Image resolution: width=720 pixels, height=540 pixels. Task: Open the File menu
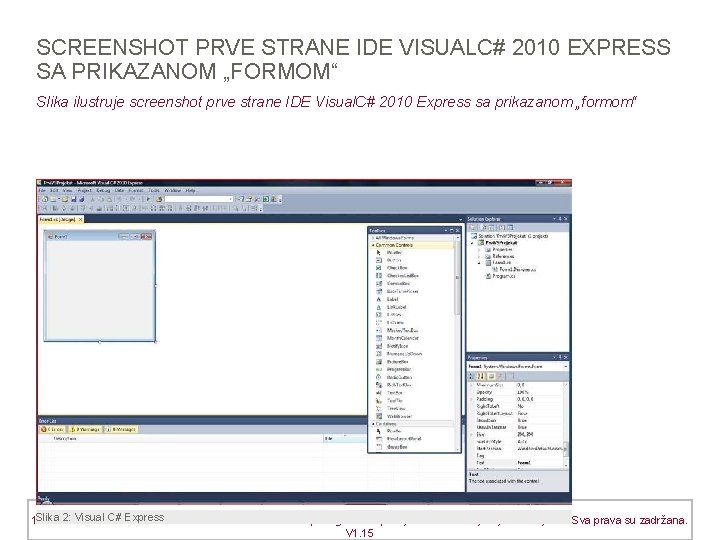(42, 190)
